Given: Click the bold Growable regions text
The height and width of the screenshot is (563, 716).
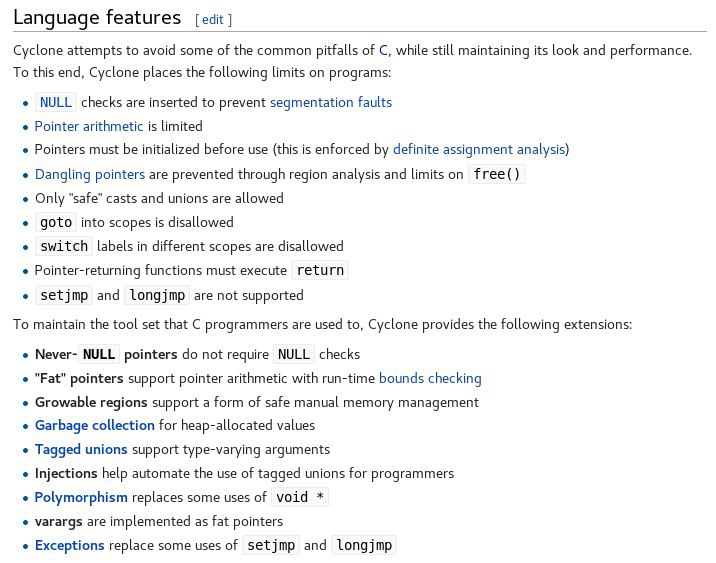Looking at the screenshot, I should click(91, 403).
